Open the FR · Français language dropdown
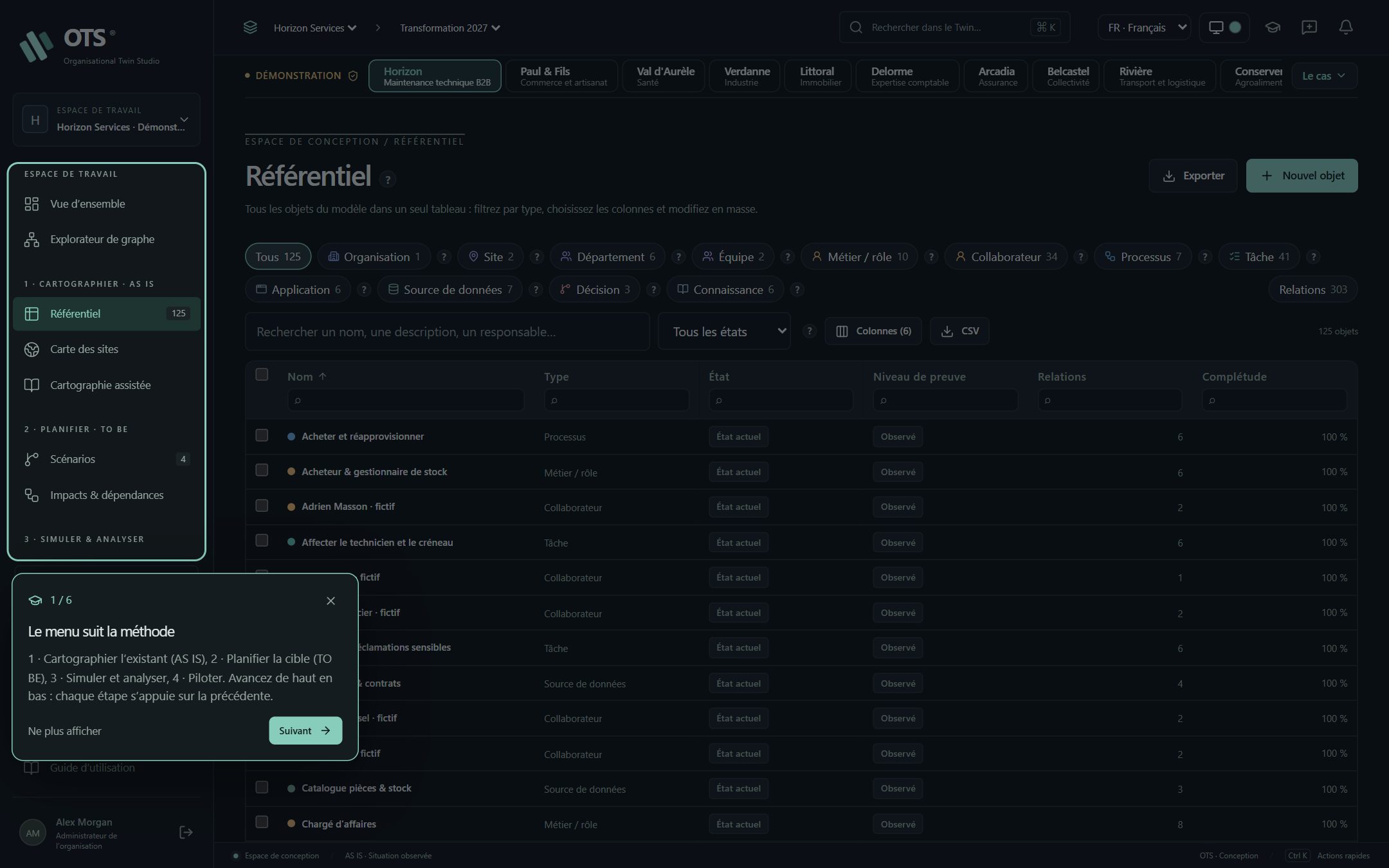Viewport: 1389px width, 868px height. click(x=1145, y=27)
